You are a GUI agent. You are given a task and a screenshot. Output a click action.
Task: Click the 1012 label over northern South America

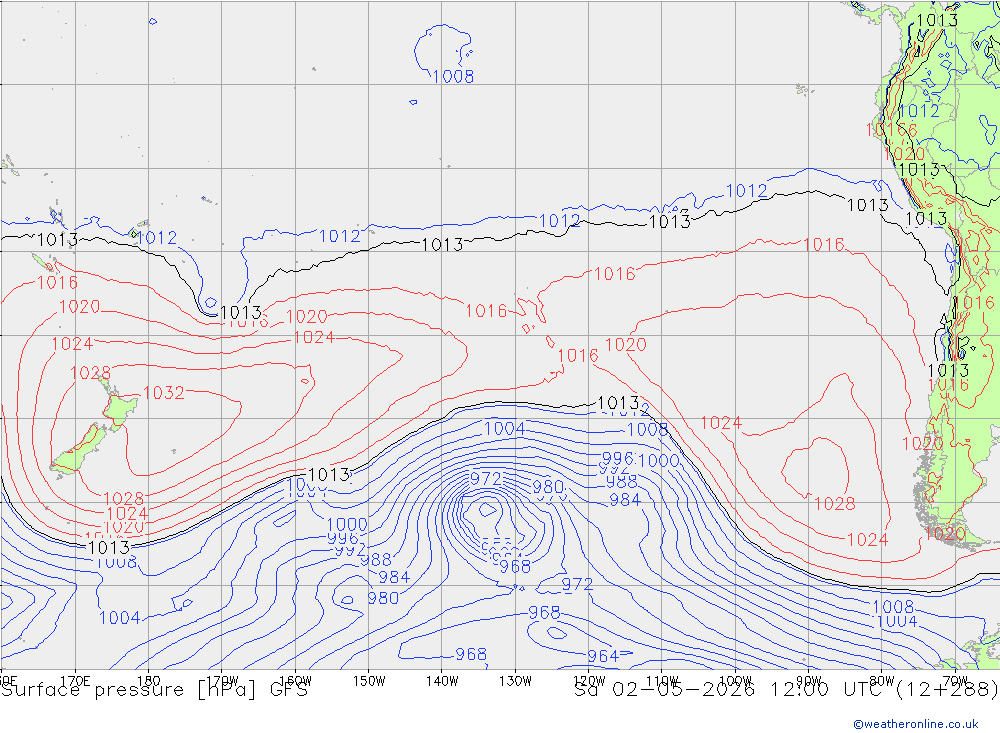[918, 111]
